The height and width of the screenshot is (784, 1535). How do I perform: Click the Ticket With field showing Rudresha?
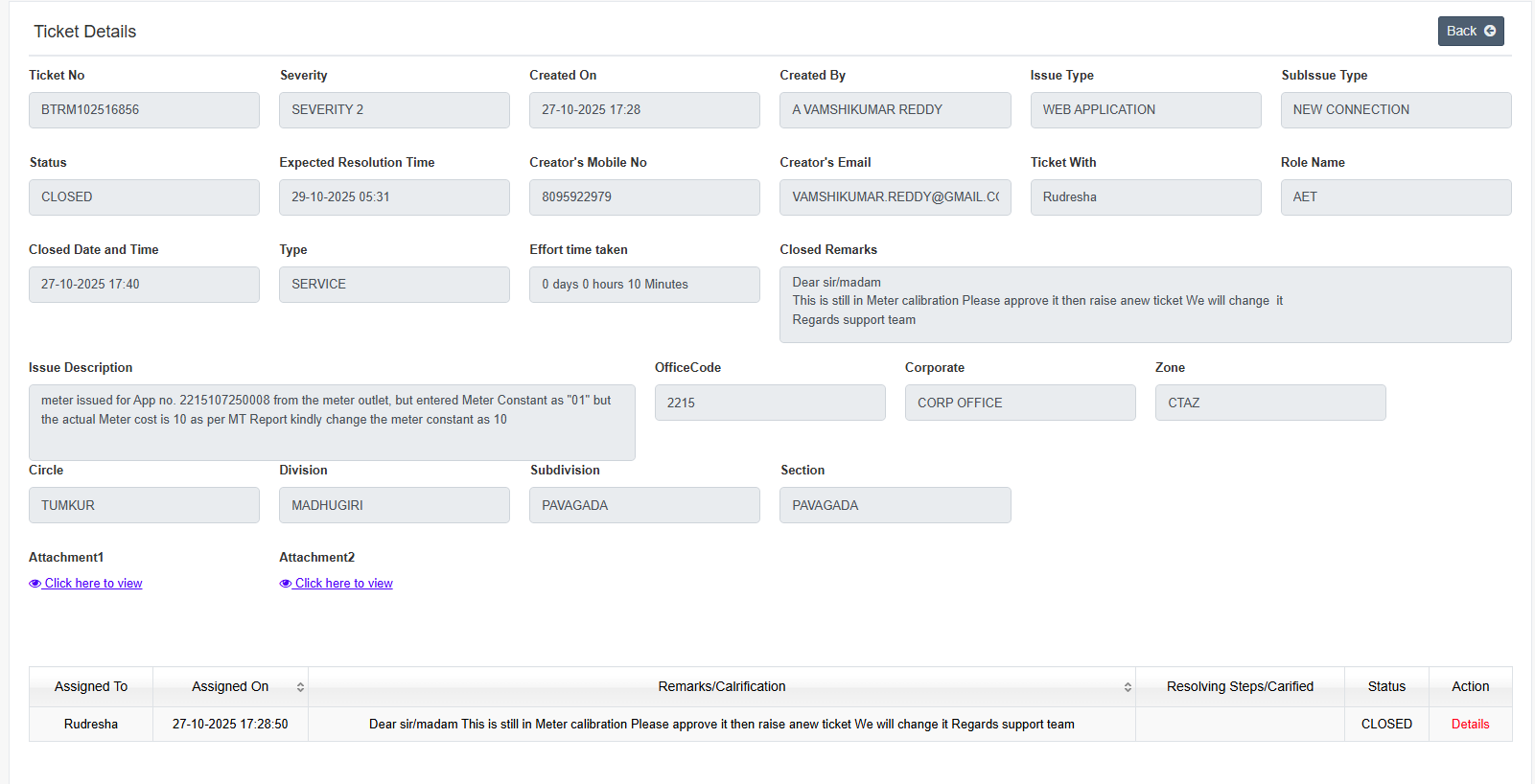(x=1145, y=197)
